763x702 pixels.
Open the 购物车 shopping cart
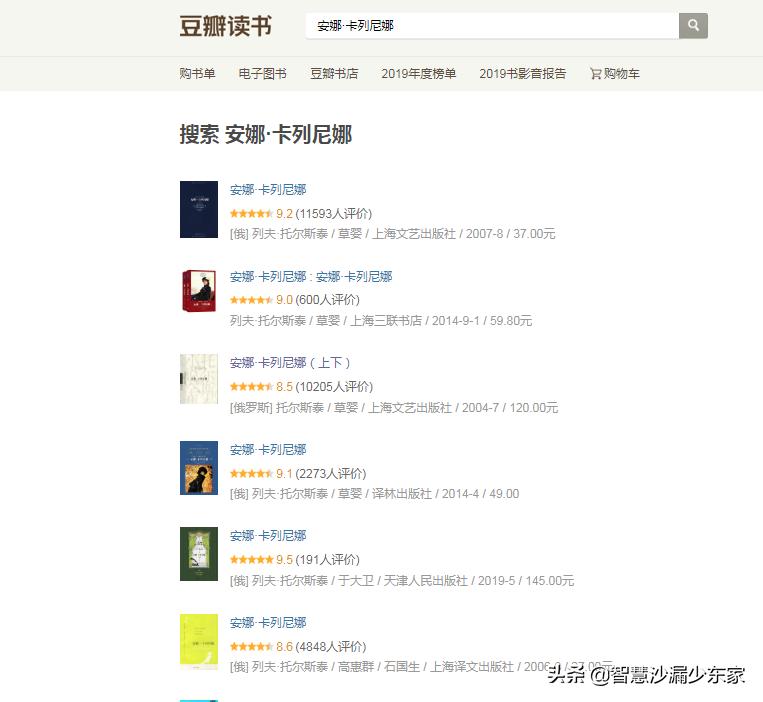pyautogui.click(x=615, y=73)
